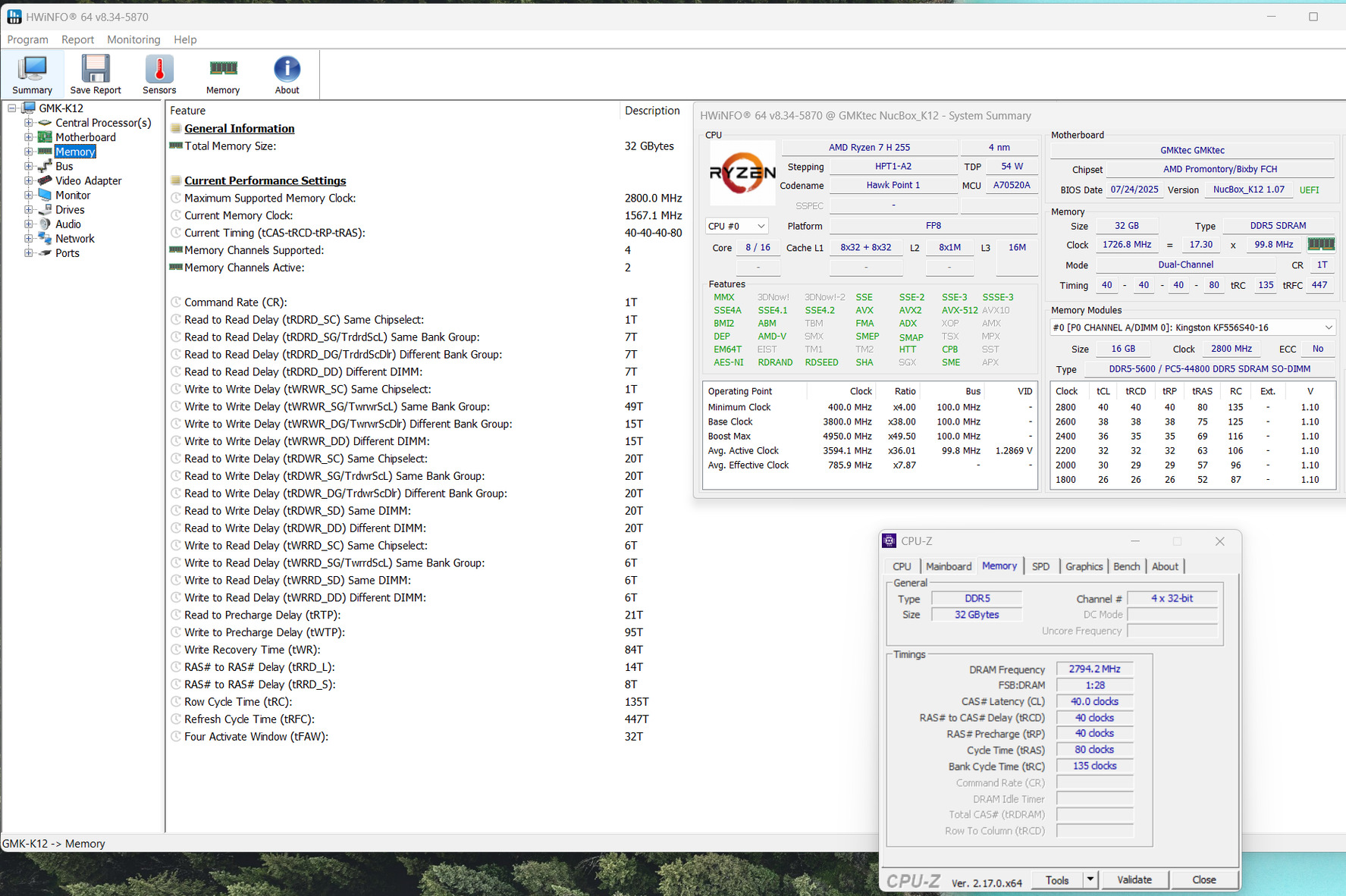Click the Memory Channels Supported row icon
Image resolution: width=1346 pixels, height=896 pixels.
(x=176, y=249)
